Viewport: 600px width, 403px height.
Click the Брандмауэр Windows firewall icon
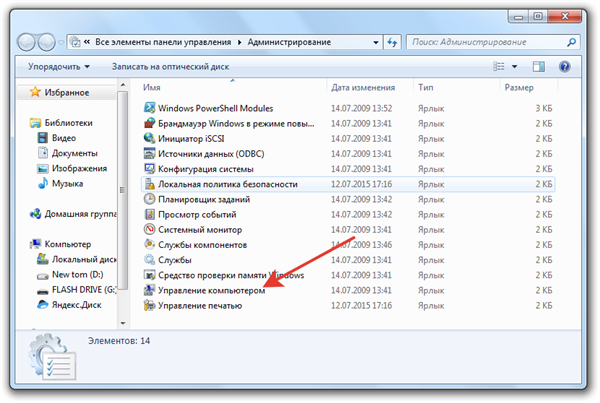click(149, 123)
